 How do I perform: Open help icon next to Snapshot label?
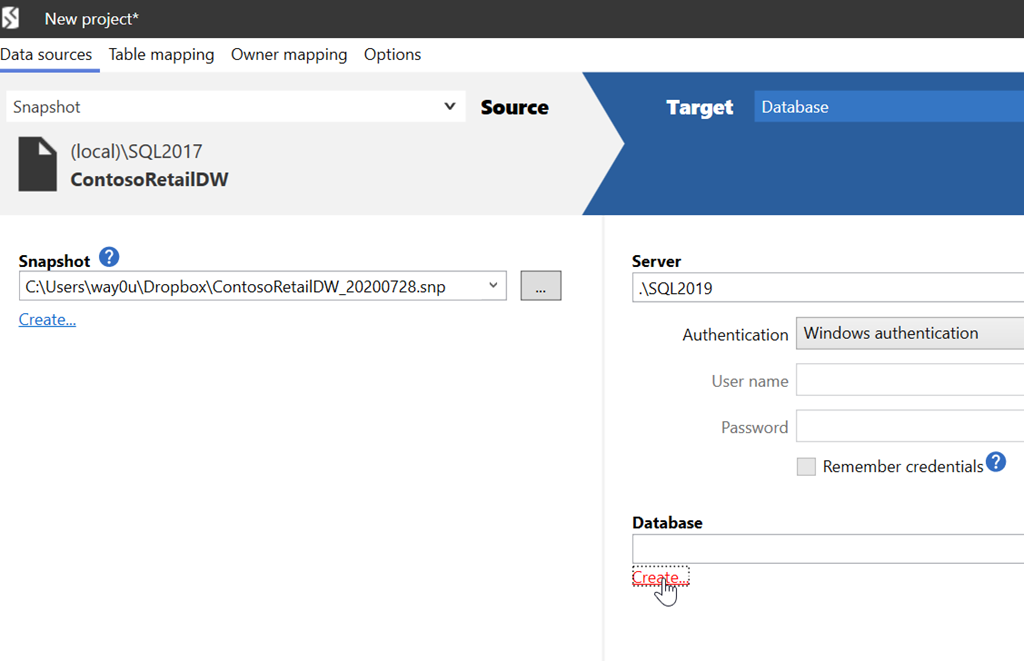[x=110, y=258]
